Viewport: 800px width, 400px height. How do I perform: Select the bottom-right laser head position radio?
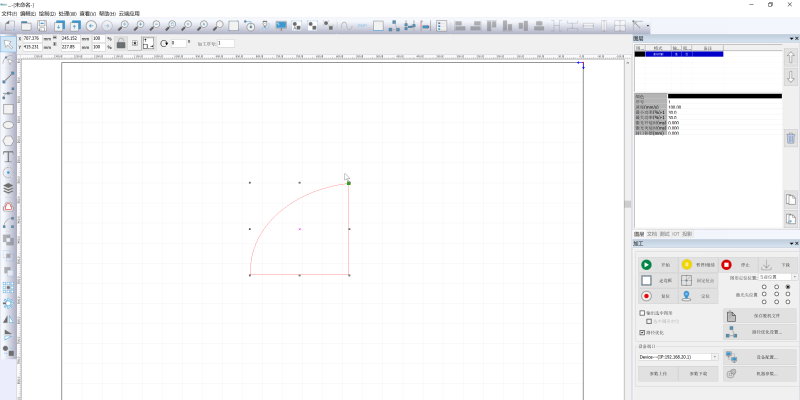788,302
